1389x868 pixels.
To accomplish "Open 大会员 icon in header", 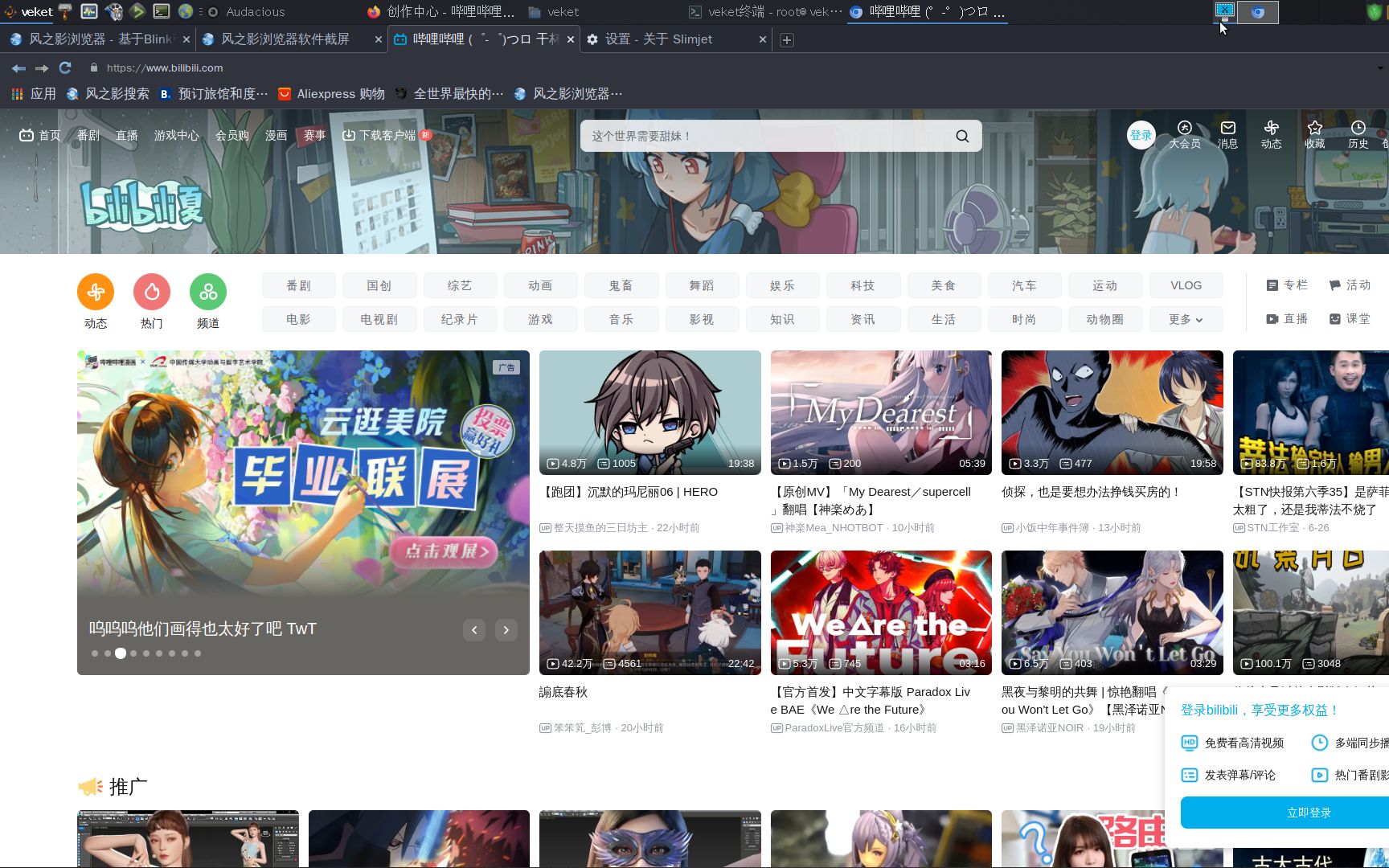I will (x=1185, y=134).
